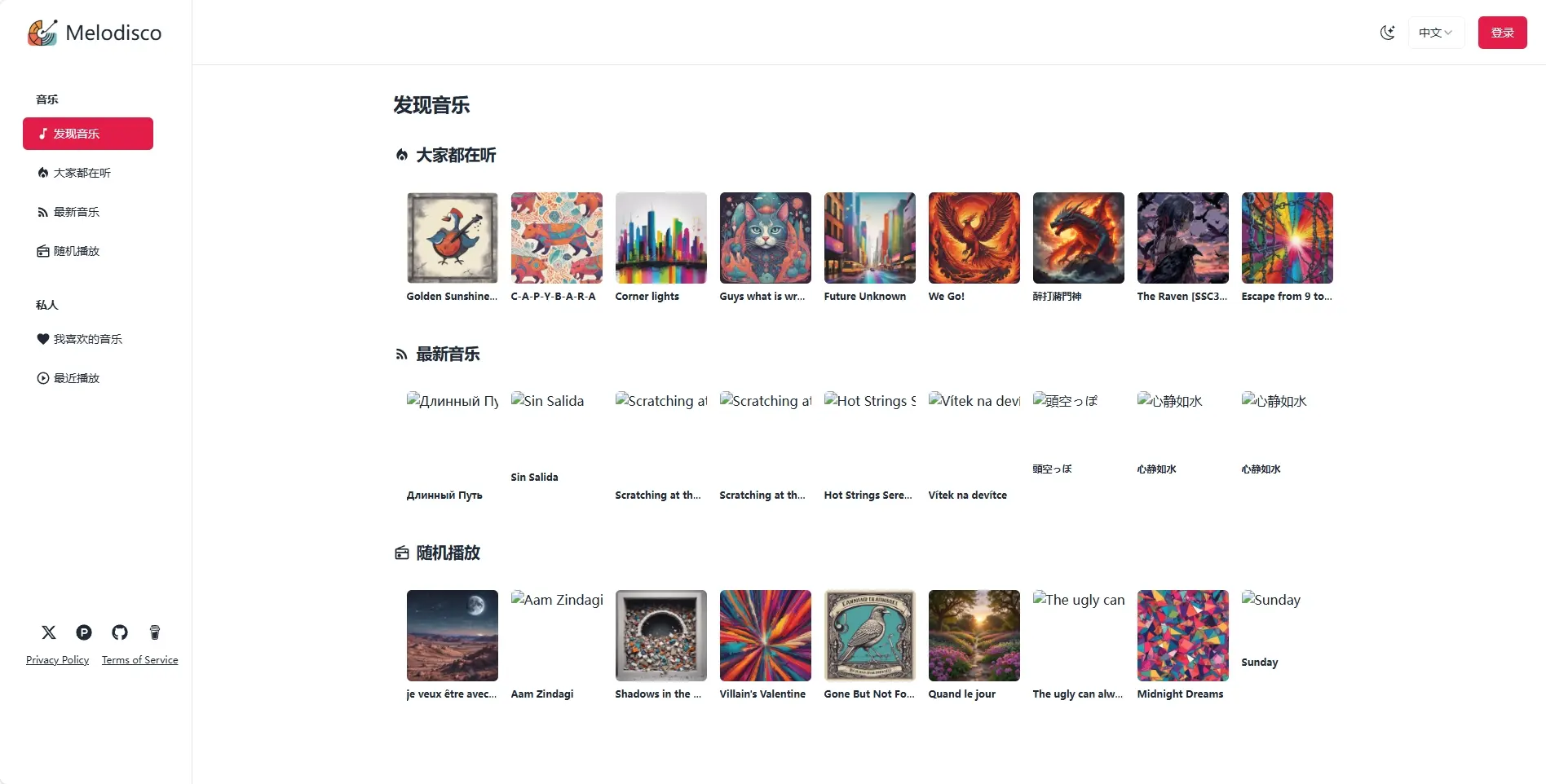Screen dimensions: 1546x784
Task: Open the X (Twitter) social icon
Action: [x=49, y=632]
